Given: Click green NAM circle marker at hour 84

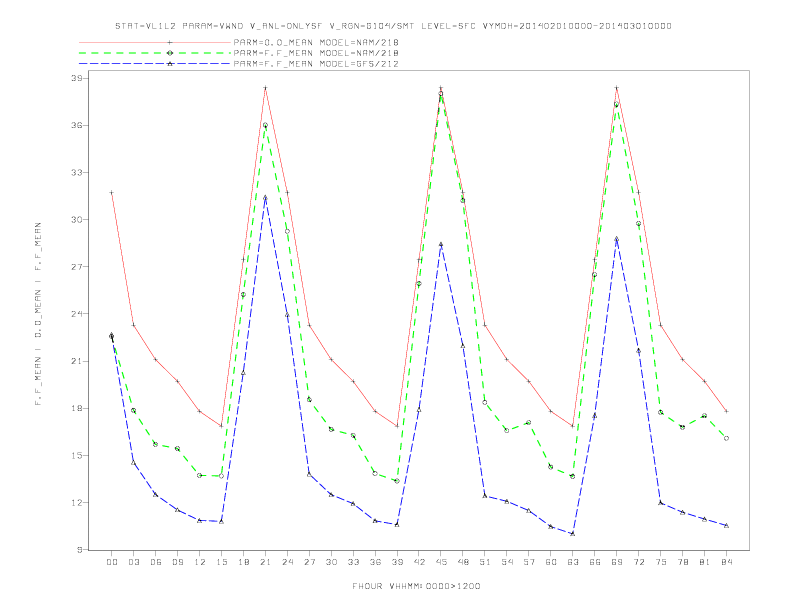Looking at the screenshot, I should pos(726,438).
